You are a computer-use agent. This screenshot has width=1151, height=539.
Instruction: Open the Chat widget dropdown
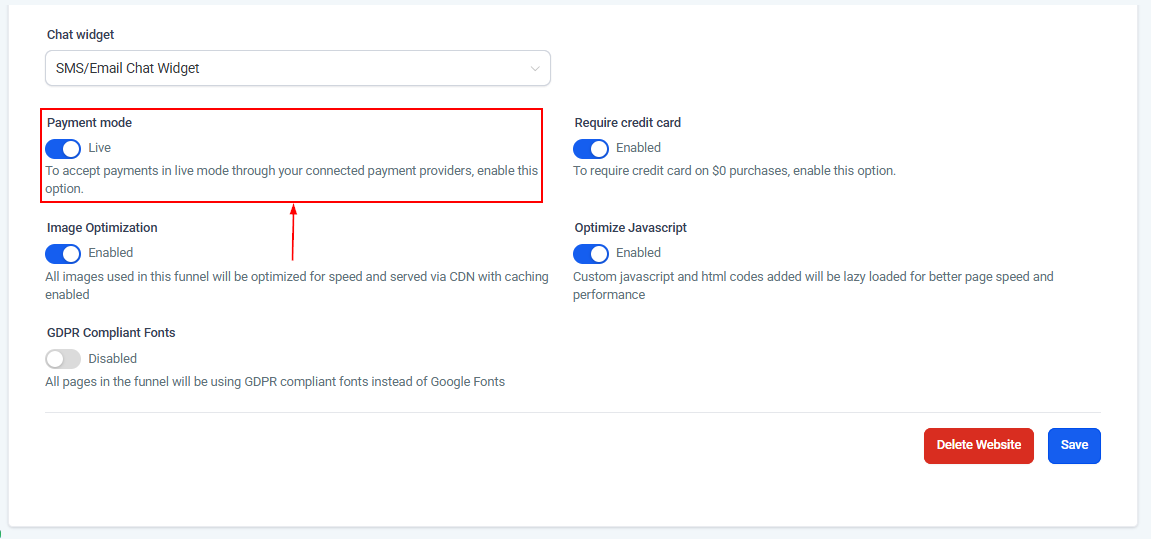pyautogui.click(x=297, y=68)
